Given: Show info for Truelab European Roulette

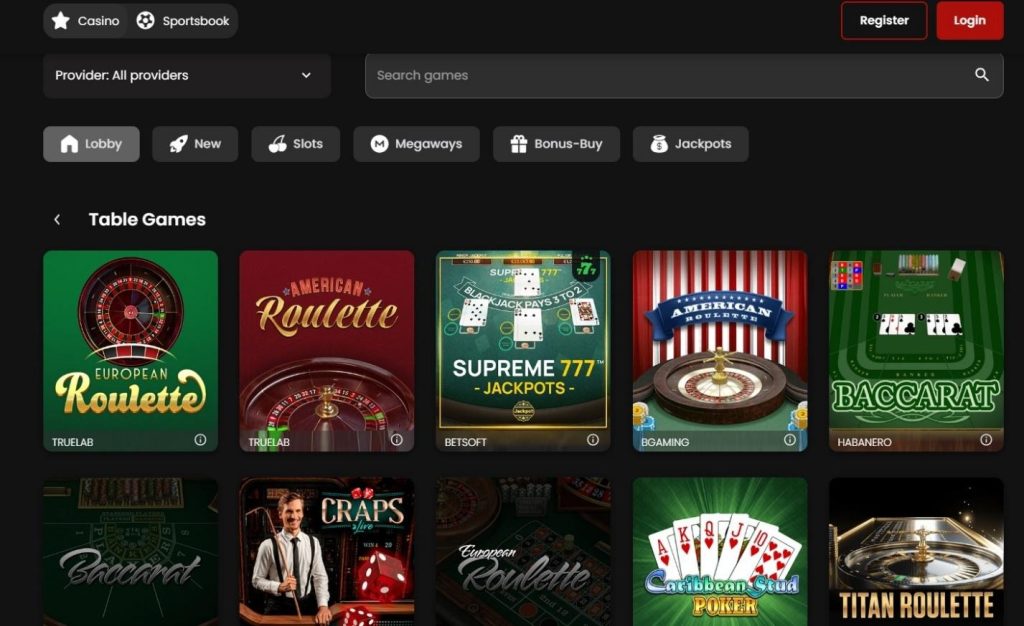Looking at the screenshot, I should click(x=200, y=440).
